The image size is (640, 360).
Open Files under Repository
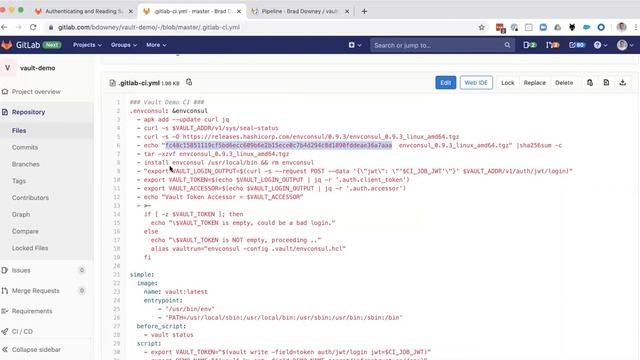tap(19, 131)
